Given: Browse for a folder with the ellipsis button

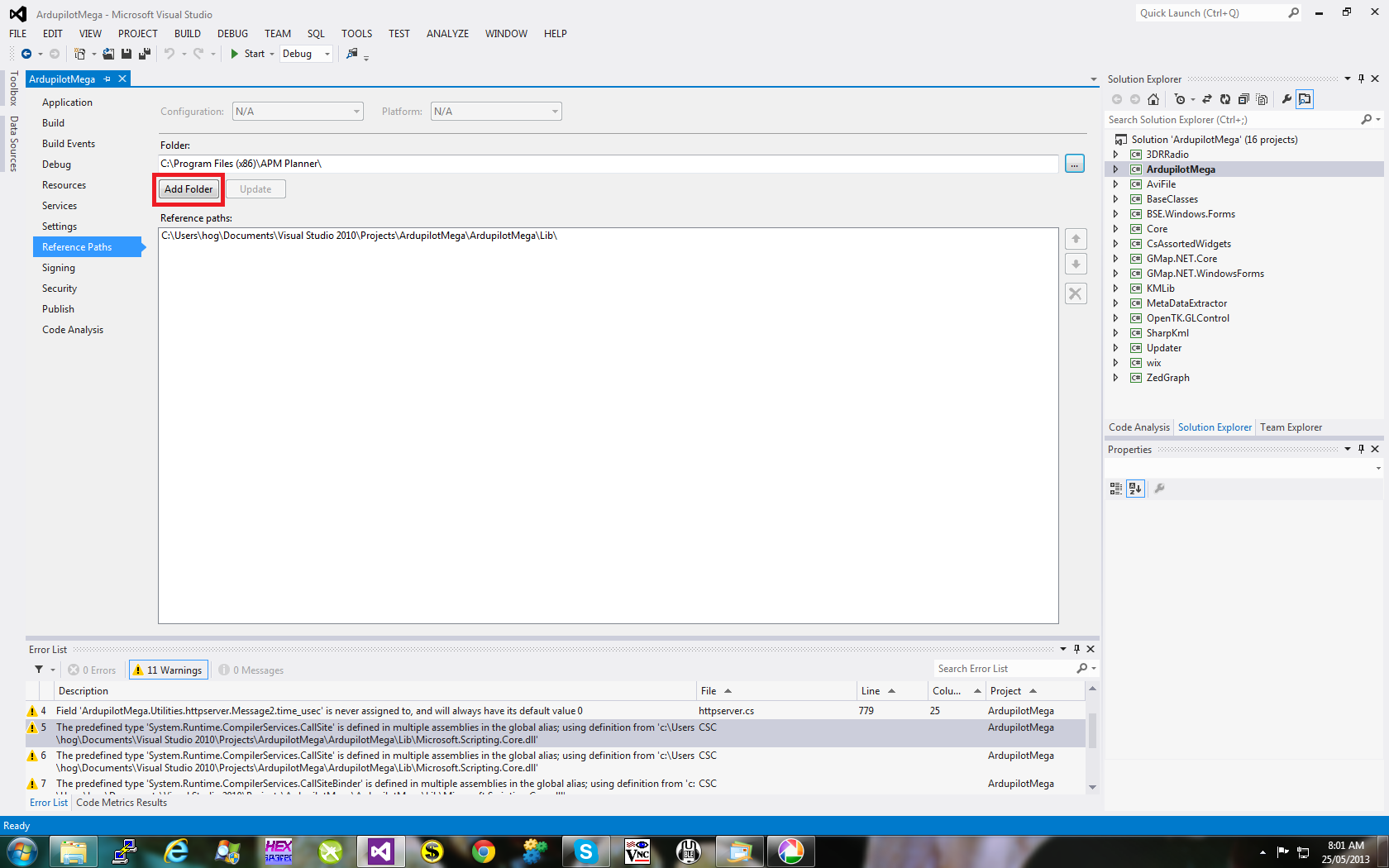Looking at the screenshot, I should (x=1075, y=164).
